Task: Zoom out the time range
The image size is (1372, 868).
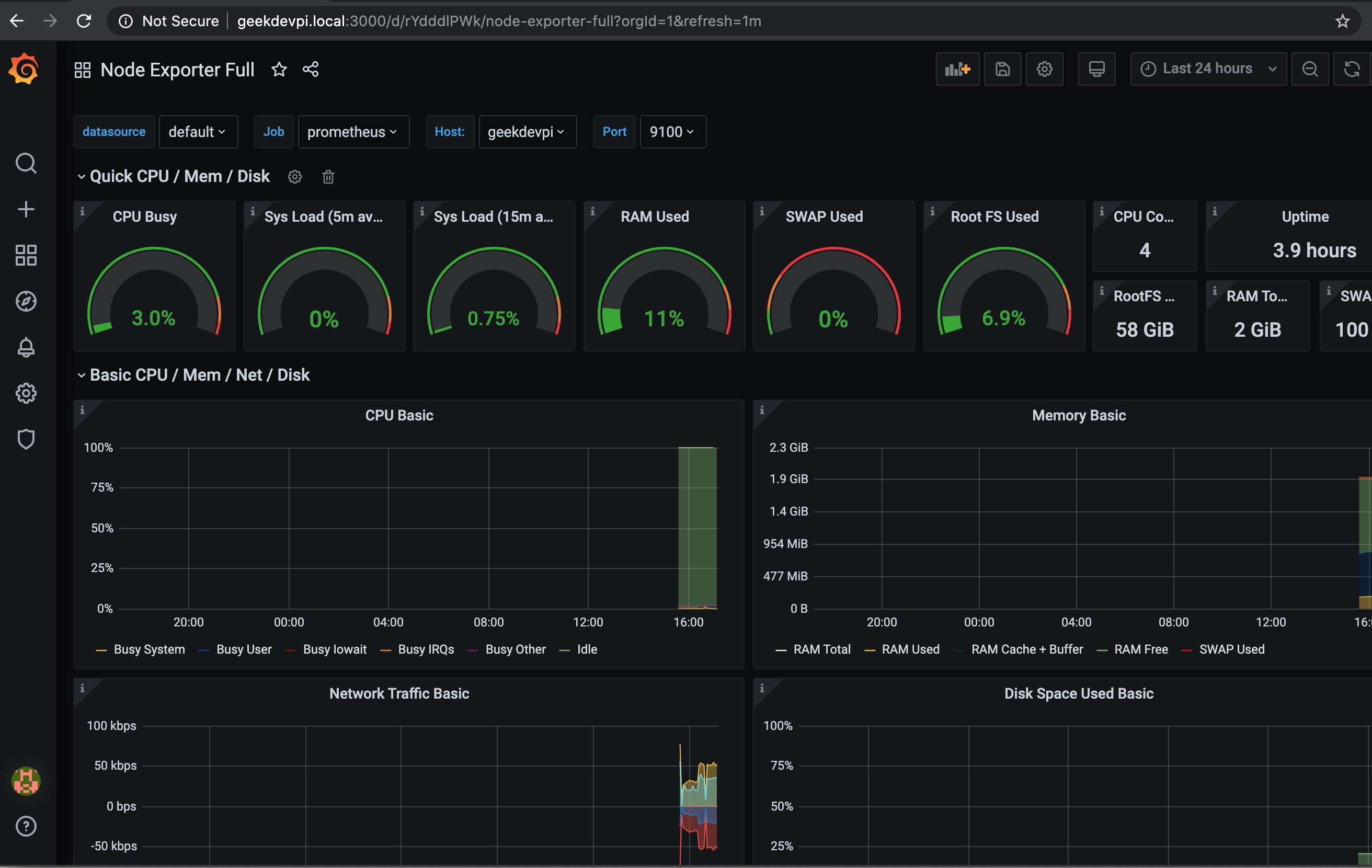Action: [x=1310, y=69]
